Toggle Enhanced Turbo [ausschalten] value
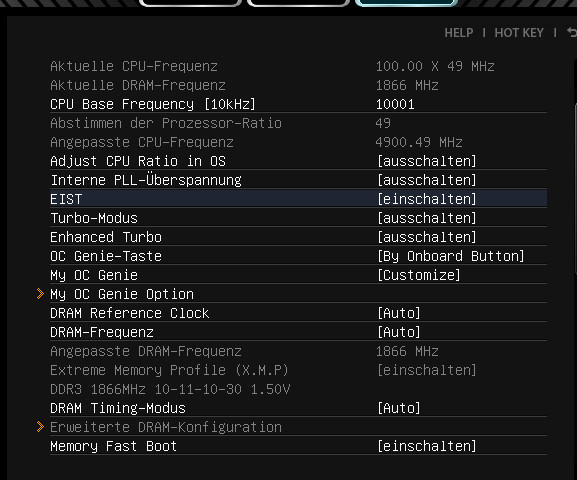The height and width of the screenshot is (480, 577). coord(427,237)
